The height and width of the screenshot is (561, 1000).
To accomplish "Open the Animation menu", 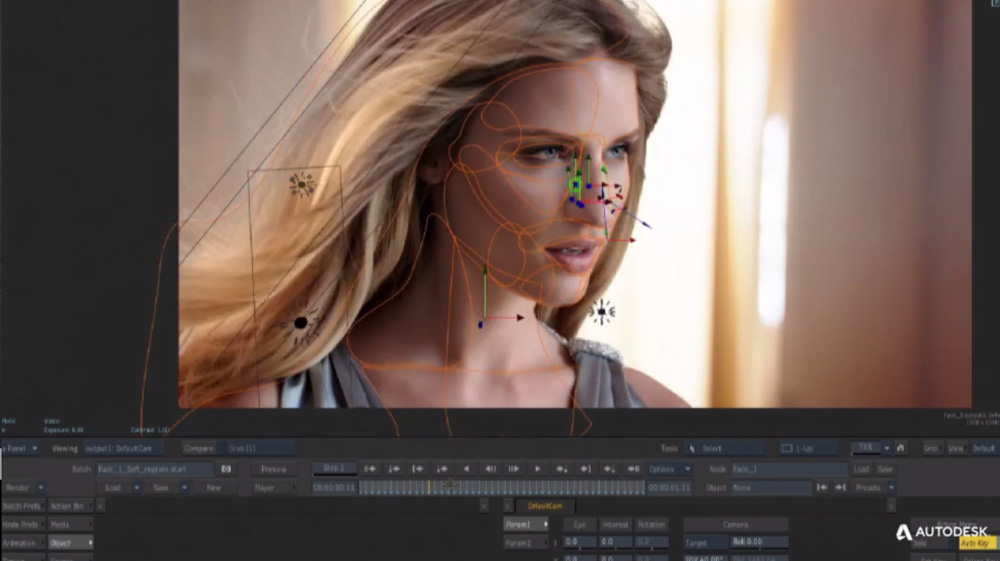I will pos(20,543).
